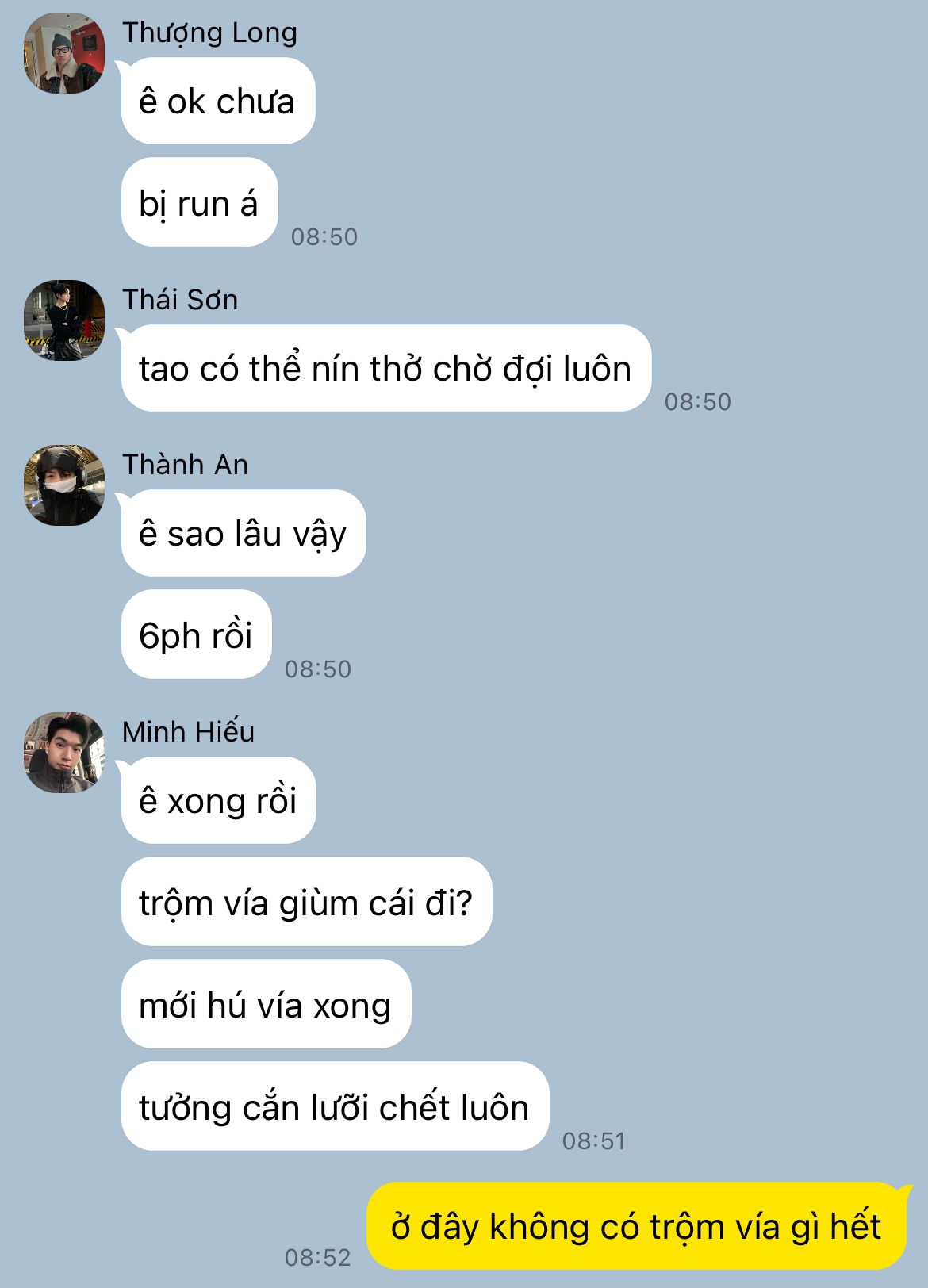
Task: Select "trộm vía giùm cái đi?" bubble
Action: pos(306,902)
